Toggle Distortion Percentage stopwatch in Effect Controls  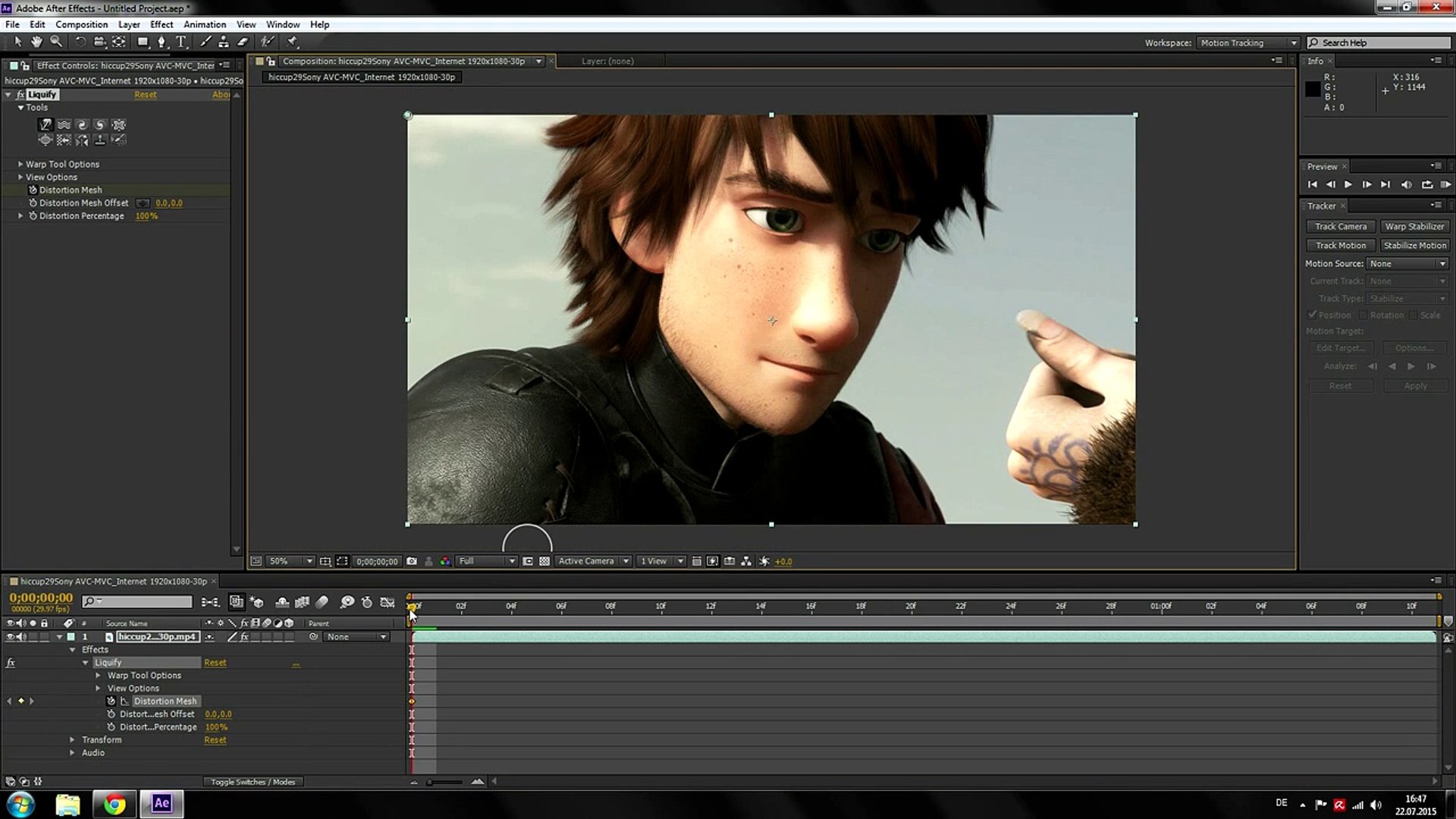tap(33, 216)
